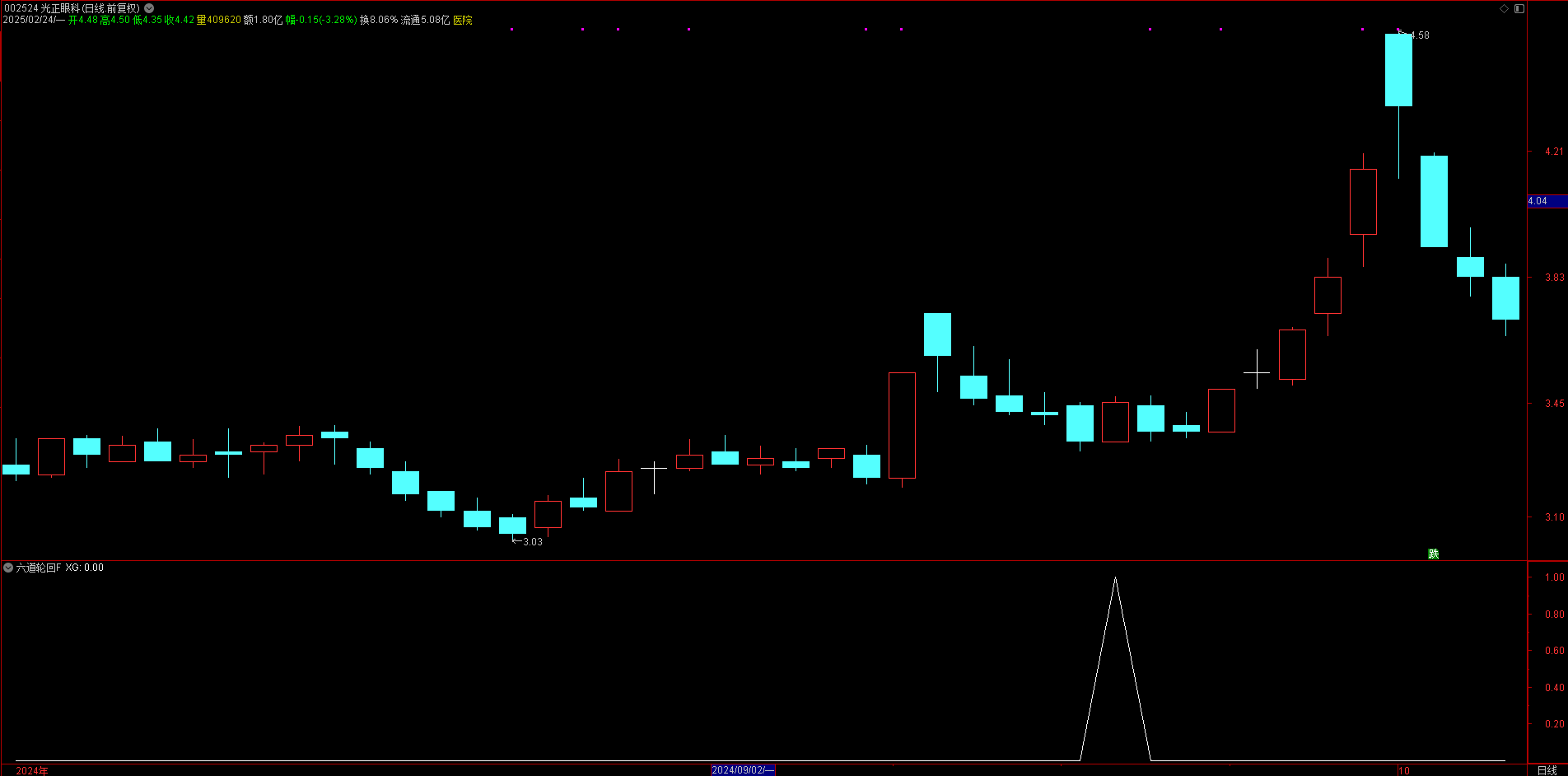This screenshot has height=776, width=1568.
Task: Click the diamond icon at the chart's top right
Action: 1504,8
